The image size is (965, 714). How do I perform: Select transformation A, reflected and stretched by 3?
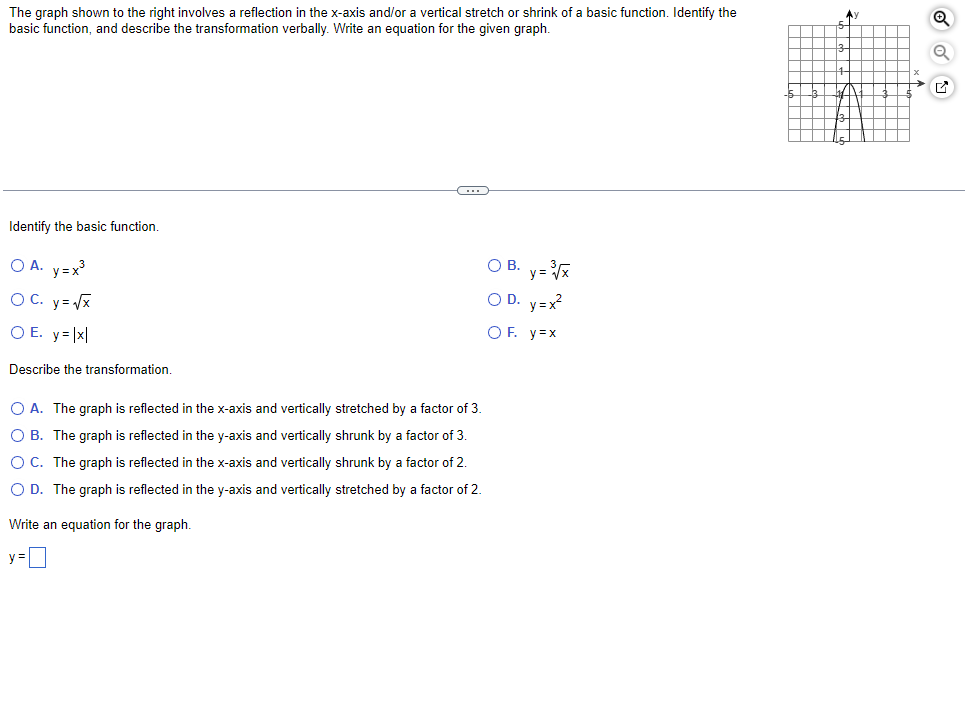(x=17, y=408)
